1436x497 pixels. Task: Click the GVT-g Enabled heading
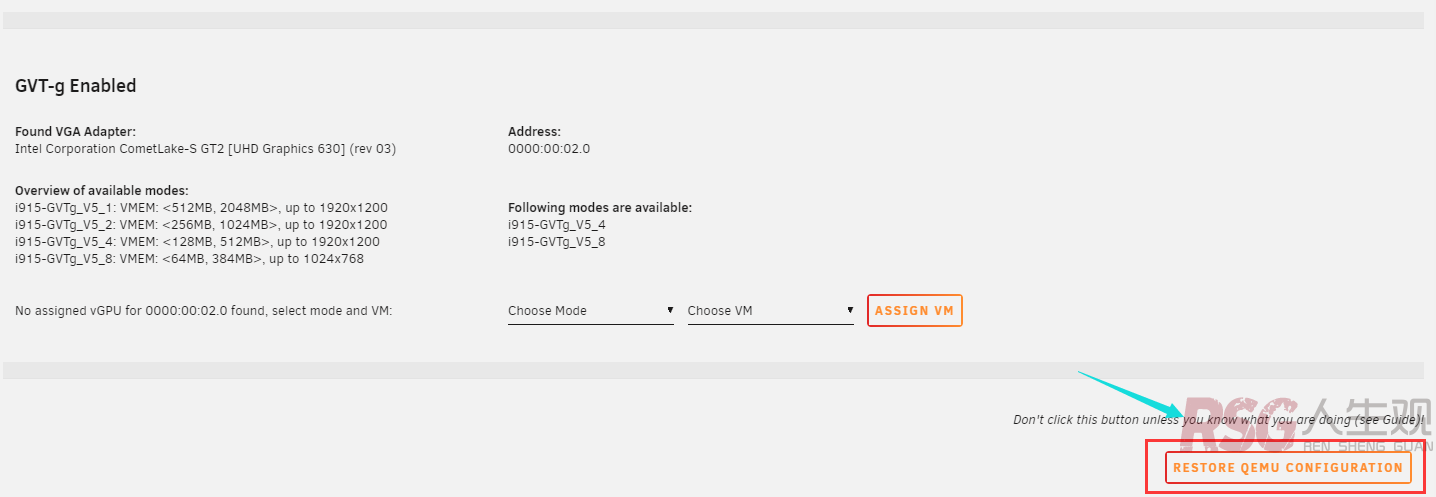(76, 86)
